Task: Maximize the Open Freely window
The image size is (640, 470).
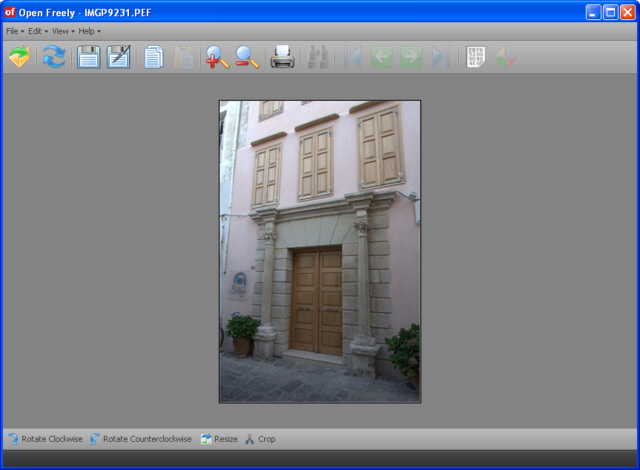Action: (x=611, y=12)
